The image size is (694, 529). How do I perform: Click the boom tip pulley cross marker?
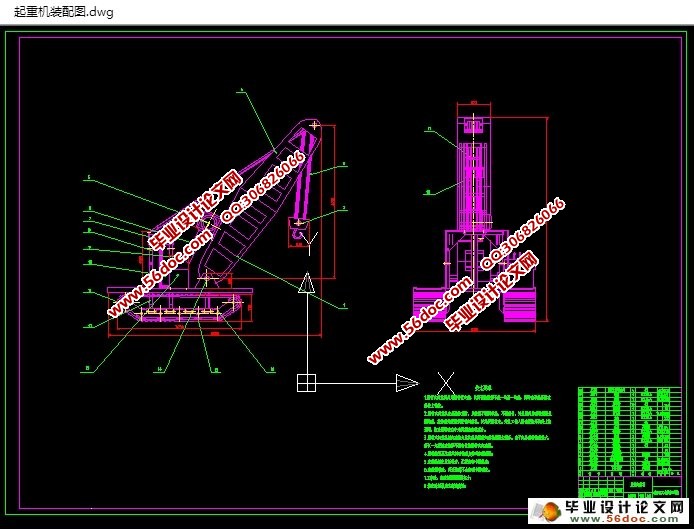[315, 125]
